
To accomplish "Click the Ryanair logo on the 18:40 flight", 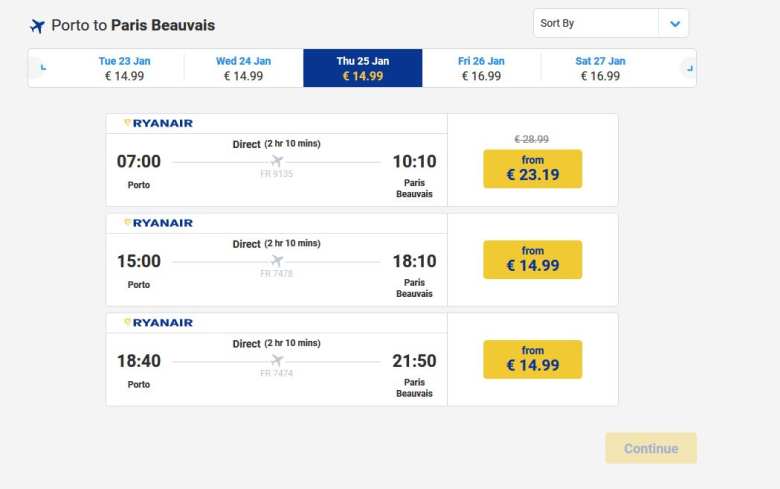I will coord(158,323).
